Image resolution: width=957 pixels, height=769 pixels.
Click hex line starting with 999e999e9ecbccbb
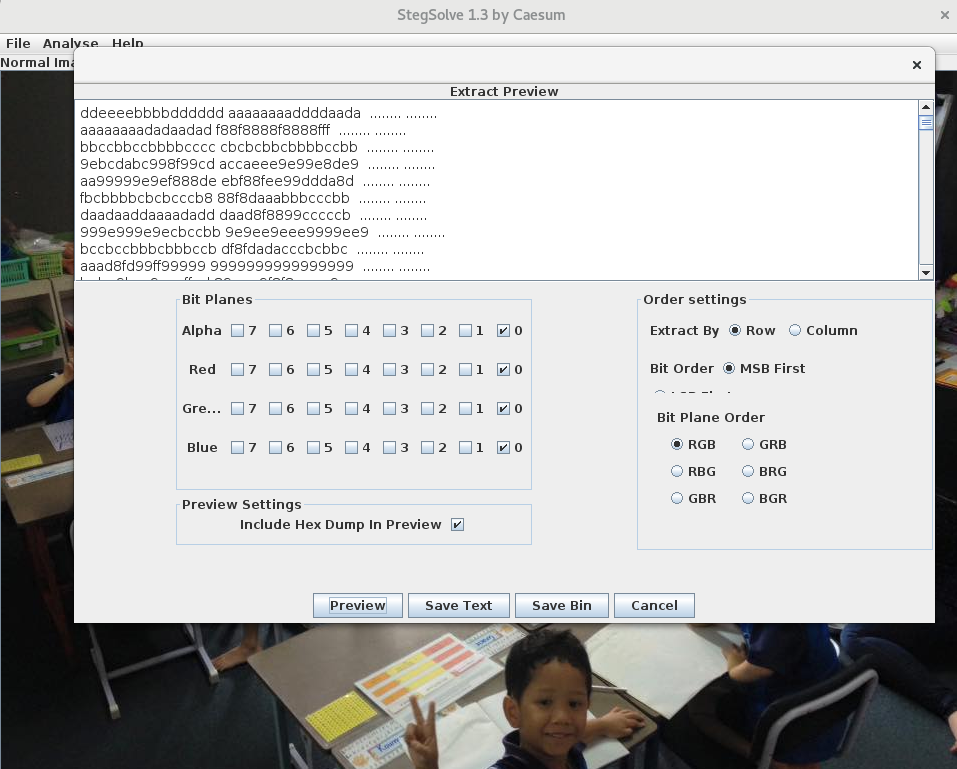pos(262,233)
